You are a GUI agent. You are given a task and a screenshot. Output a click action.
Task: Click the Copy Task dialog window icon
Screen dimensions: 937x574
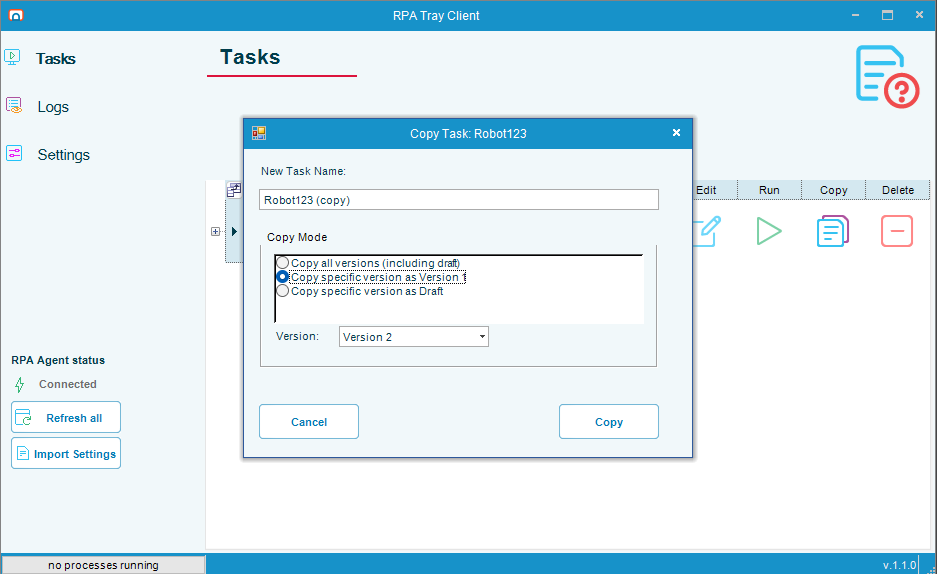[x=259, y=133]
